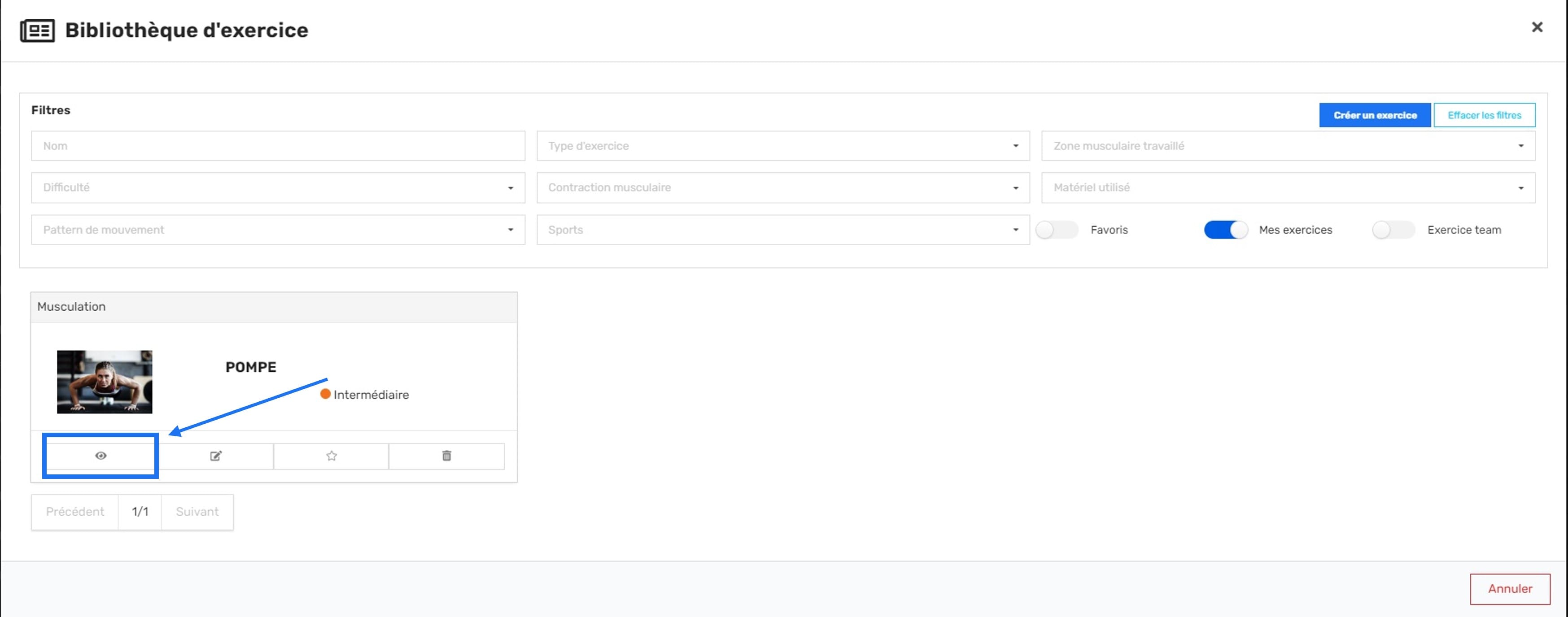
Task: Click the POMPE exercise title
Action: pos(251,367)
